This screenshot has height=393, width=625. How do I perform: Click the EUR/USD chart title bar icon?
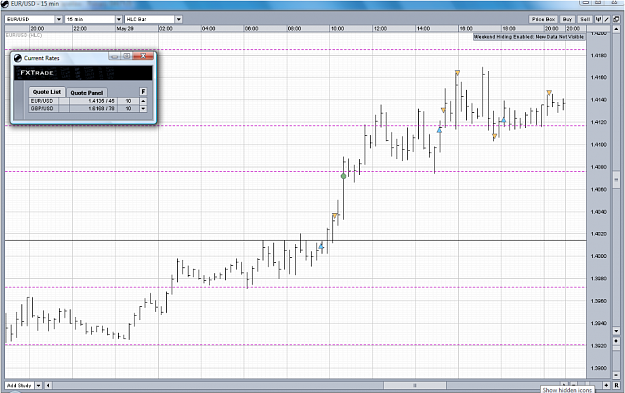click(x=5, y=4)
